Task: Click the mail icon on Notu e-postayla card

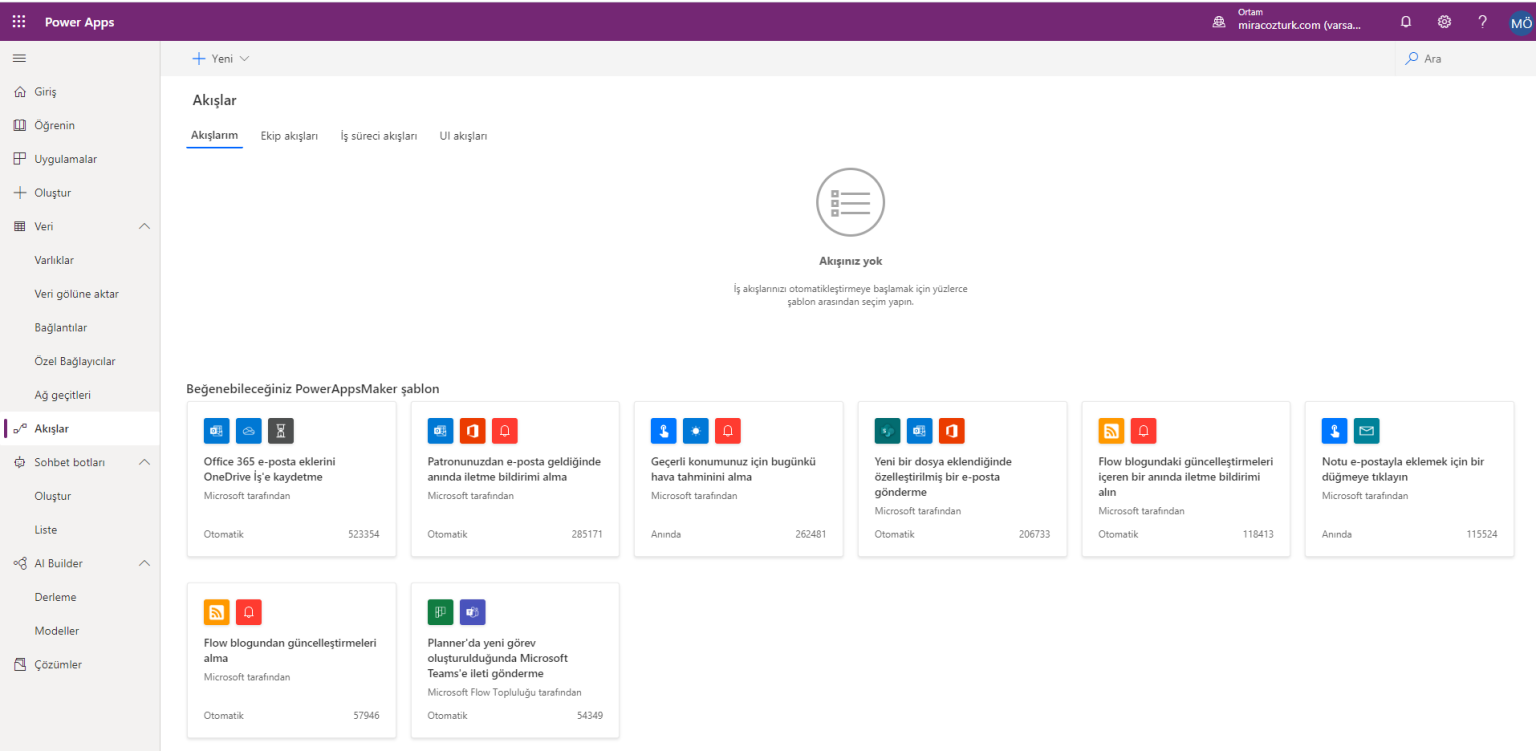Action: (1367, 431)
